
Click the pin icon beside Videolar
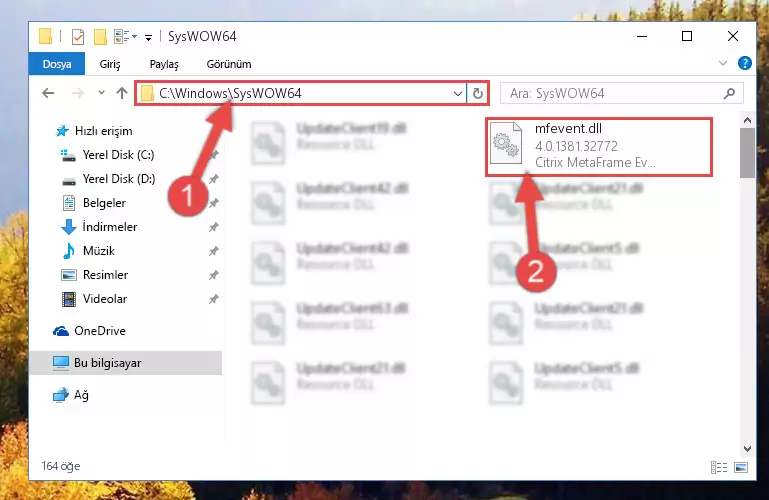[x=213, y=299]
